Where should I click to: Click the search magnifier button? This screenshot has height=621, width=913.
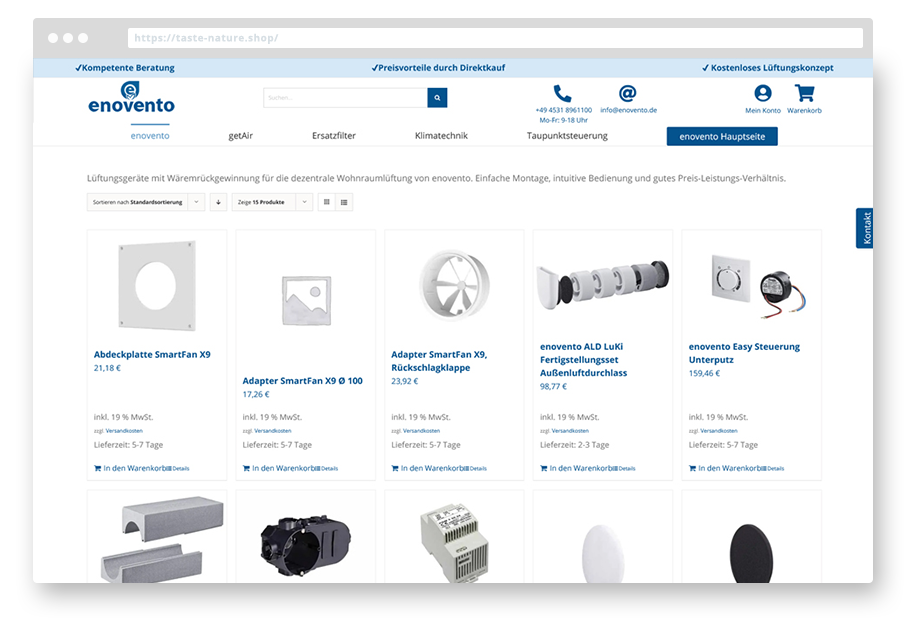tap(437, 98)
